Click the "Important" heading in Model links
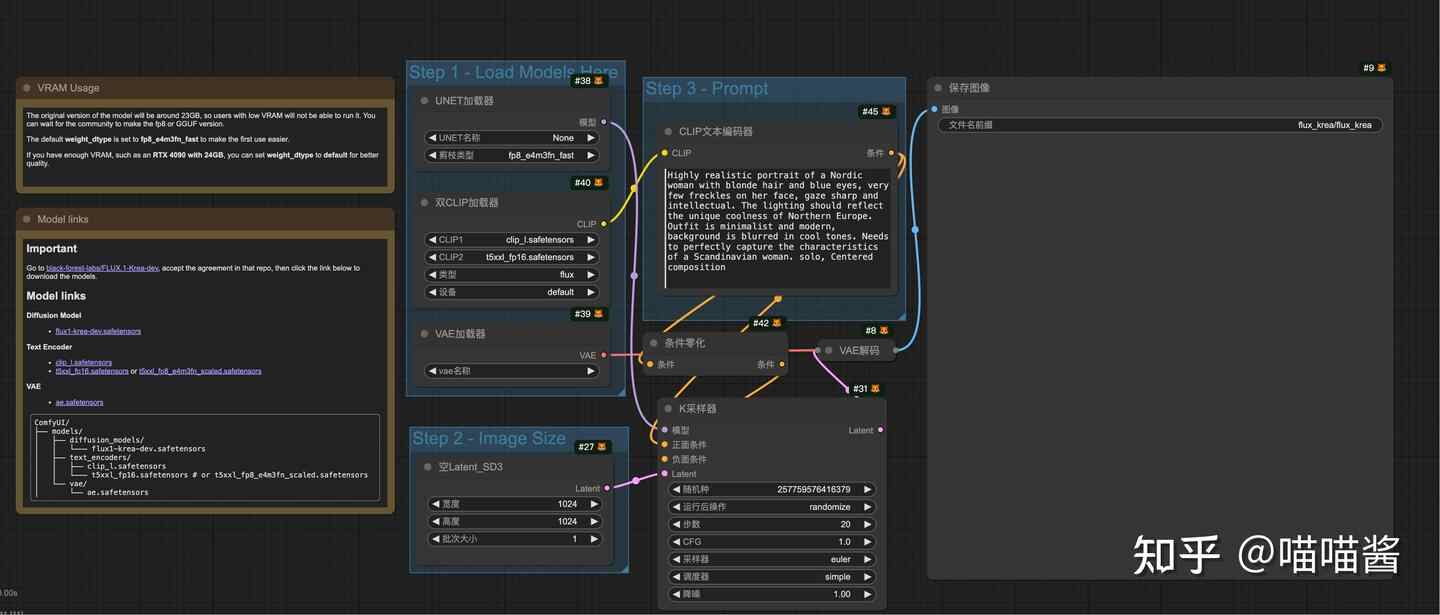Viewport: 1440px width, 615px height. point(52,249)
